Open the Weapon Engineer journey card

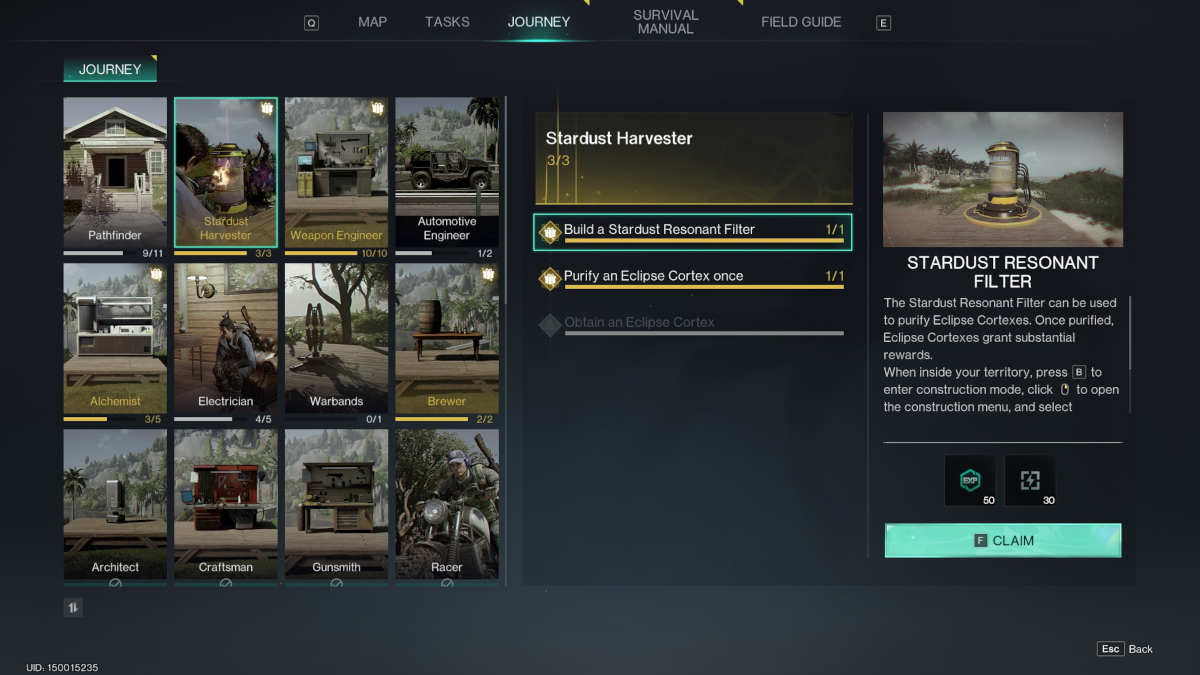(336, 172)
